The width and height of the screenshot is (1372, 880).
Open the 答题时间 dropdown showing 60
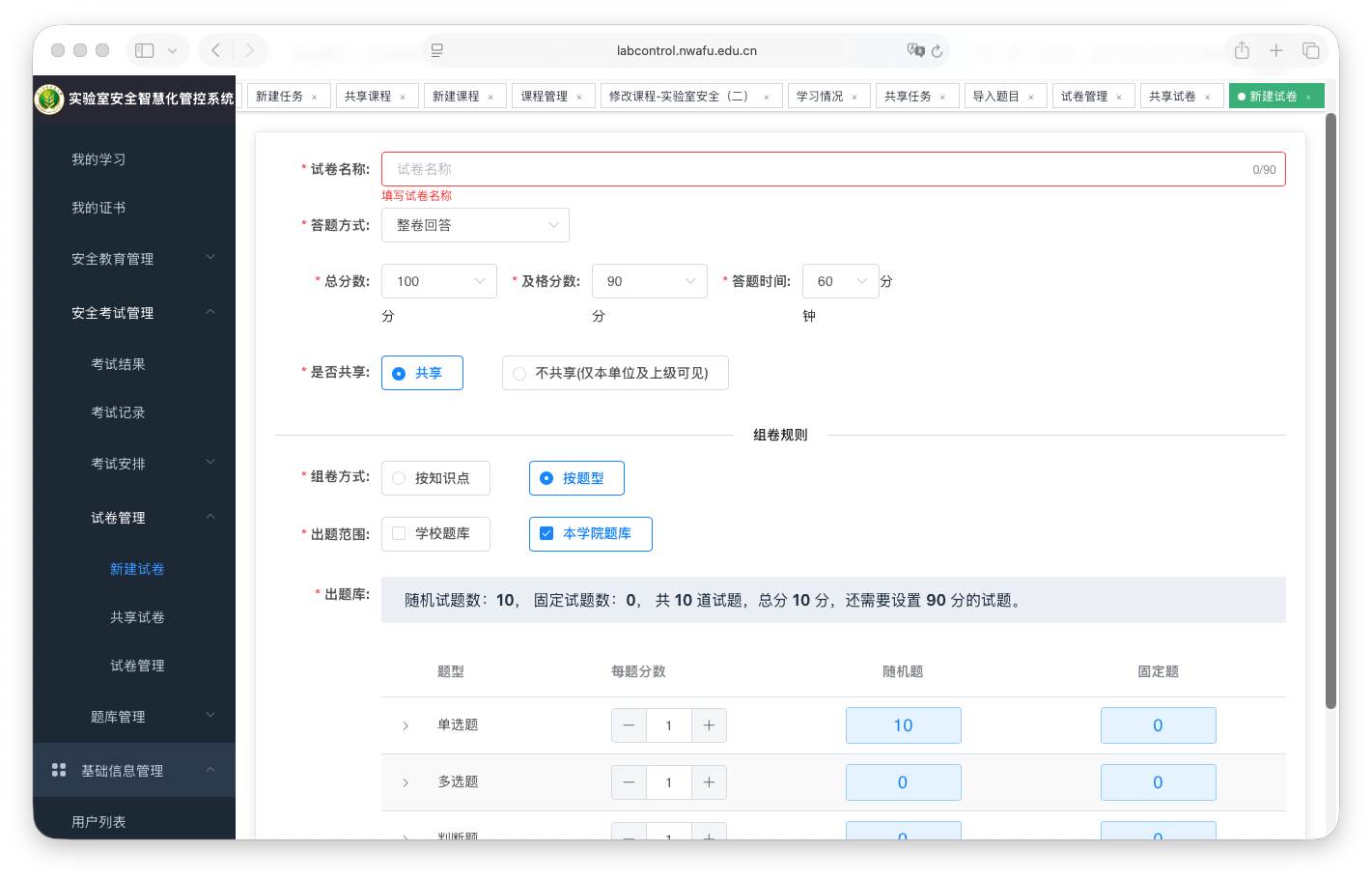point(841,281)
